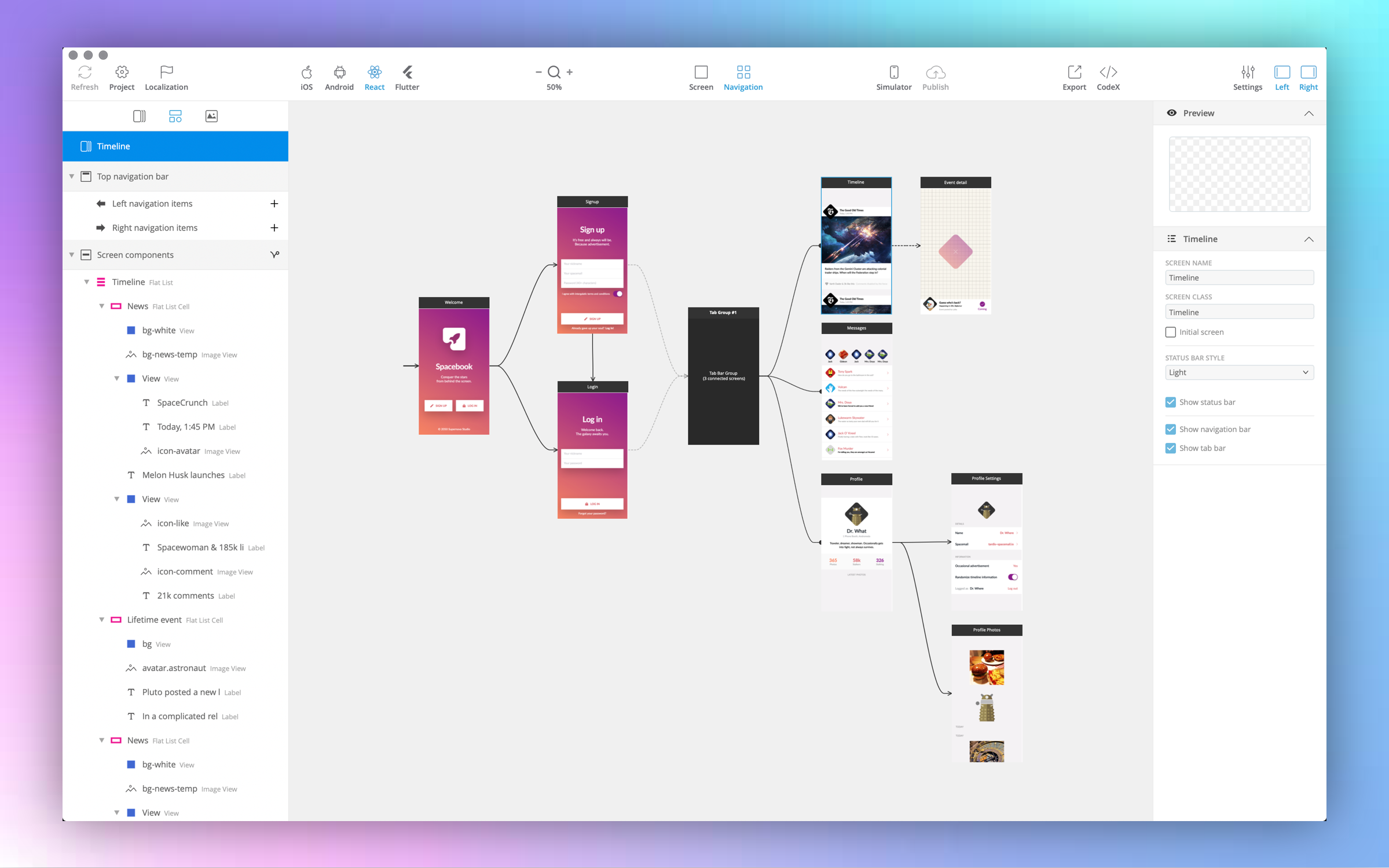Collapse the Screen components section

(x=72, y=255)
